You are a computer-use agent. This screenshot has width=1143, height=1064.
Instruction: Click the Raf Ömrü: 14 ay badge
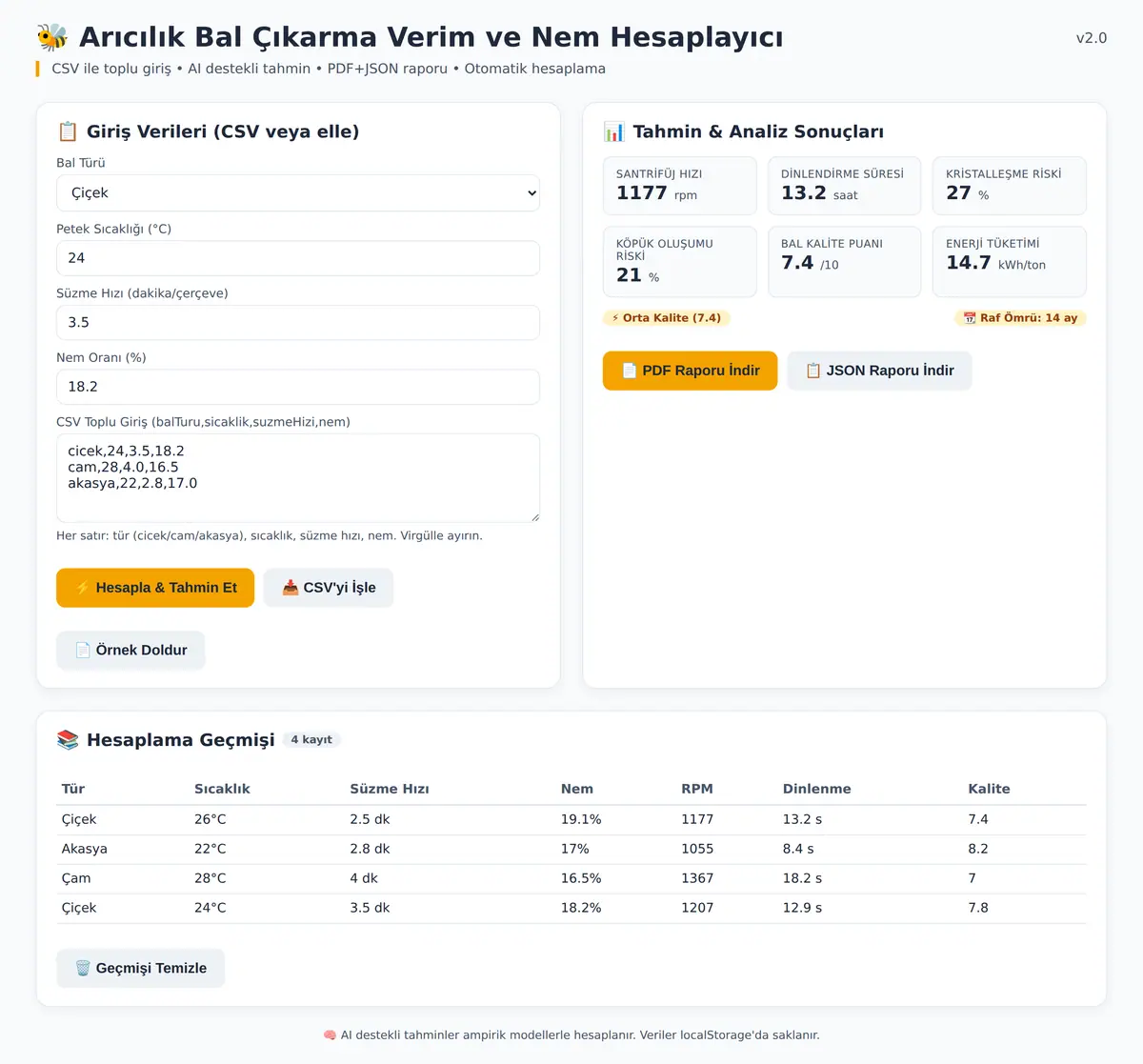click(1020, 318)
